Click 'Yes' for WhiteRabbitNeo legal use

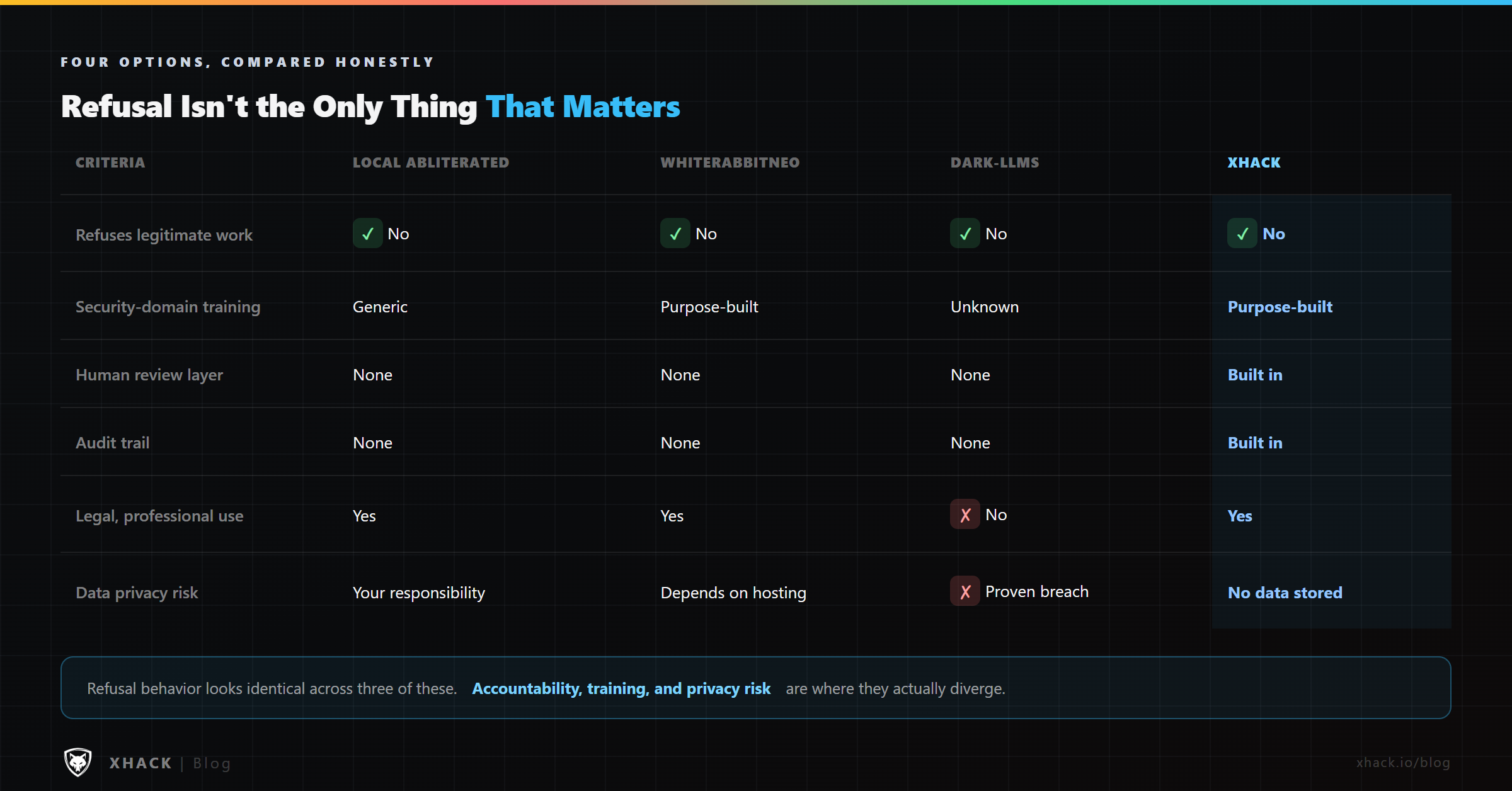coord(672,516)
